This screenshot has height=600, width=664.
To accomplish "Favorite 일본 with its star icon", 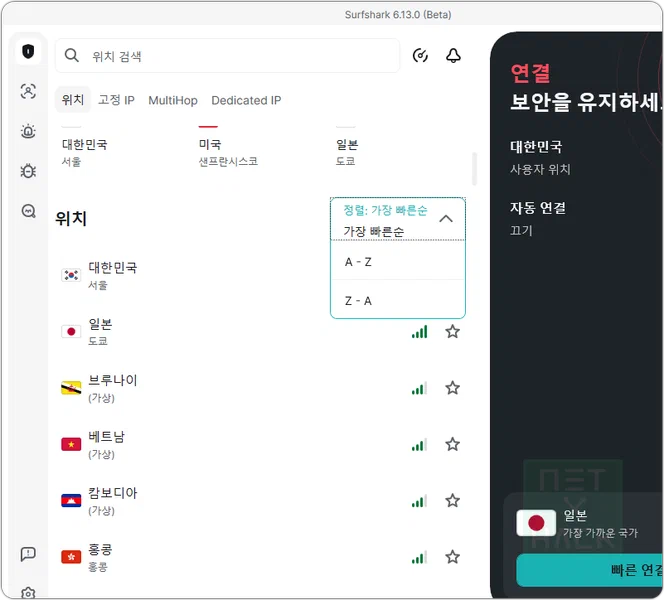I will 452,331.
